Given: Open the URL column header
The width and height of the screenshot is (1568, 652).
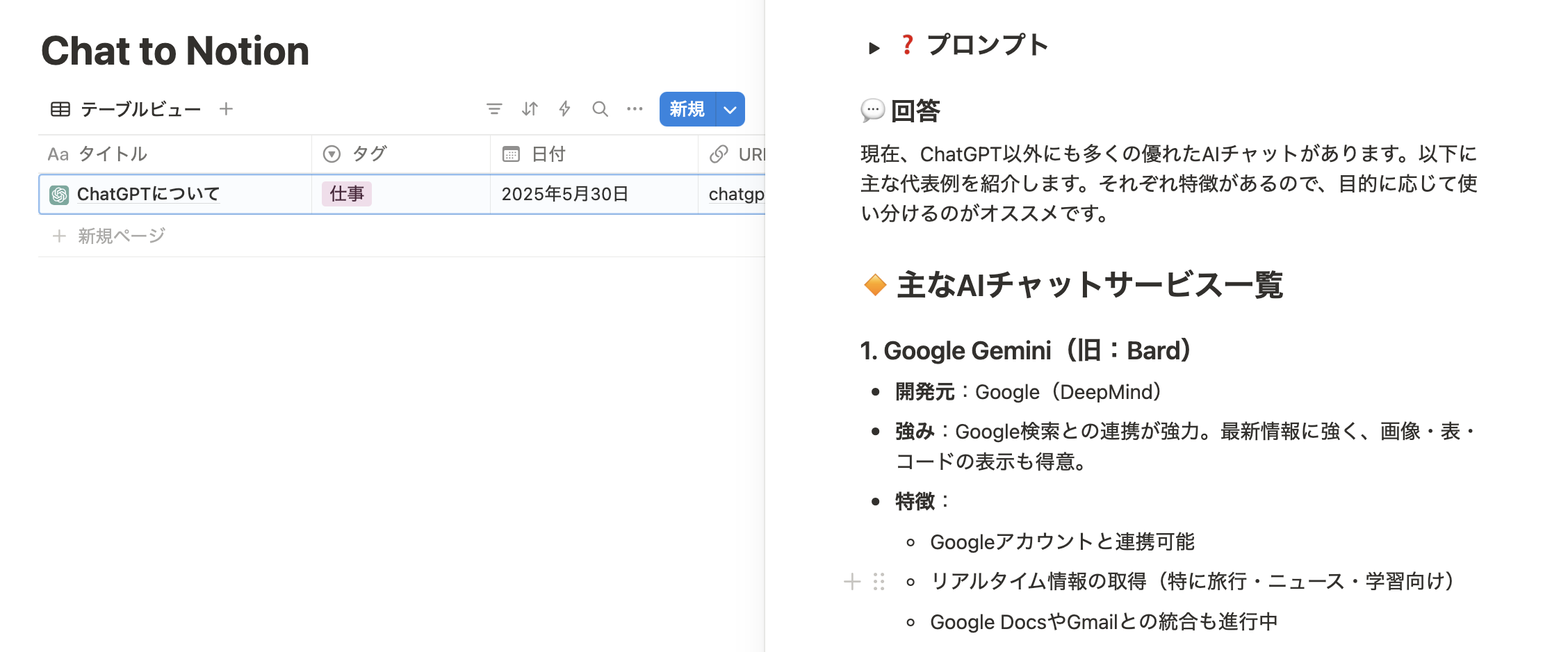Looking at the screenshot, I should pyautogui.click(x=732, y=154).
